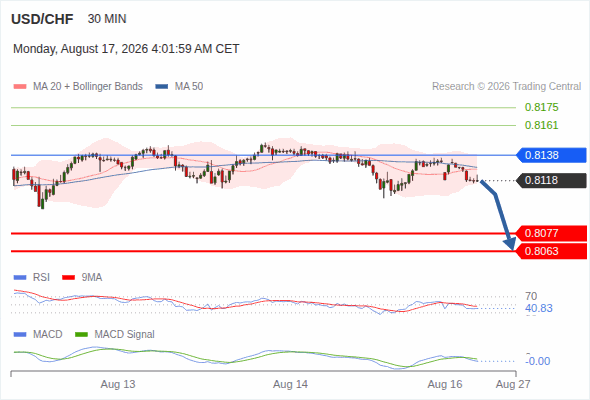
Task: Click the RSI value 40.83
Action: (539, 309)
